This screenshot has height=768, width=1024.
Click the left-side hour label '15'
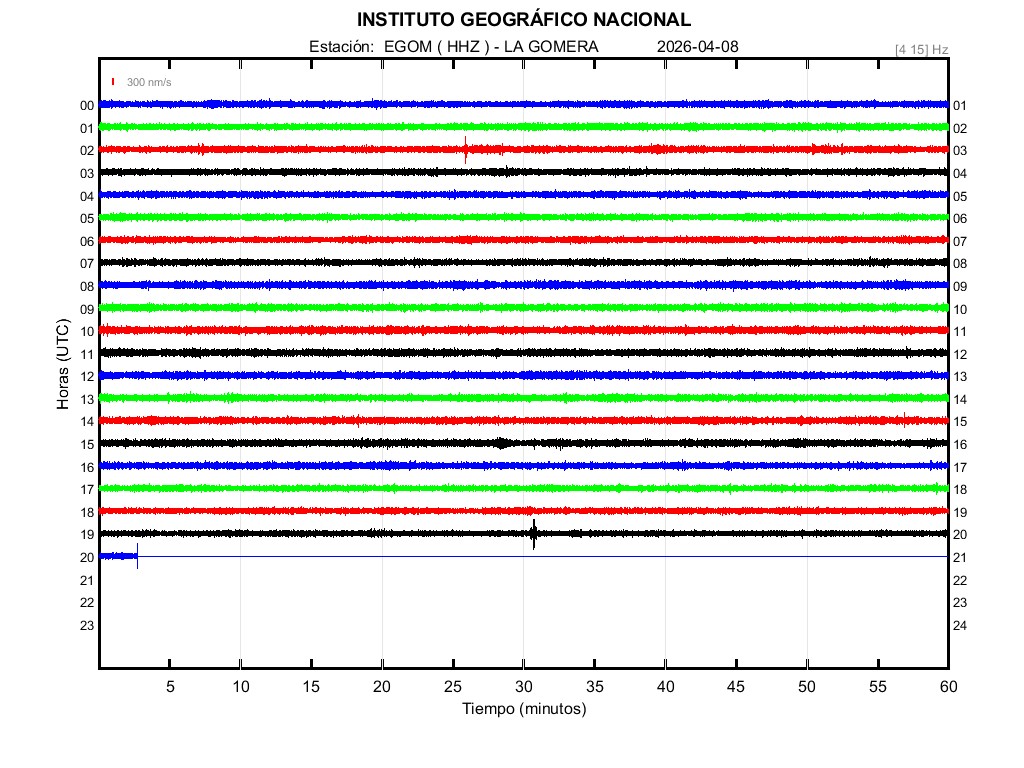(x=87, y=445)
